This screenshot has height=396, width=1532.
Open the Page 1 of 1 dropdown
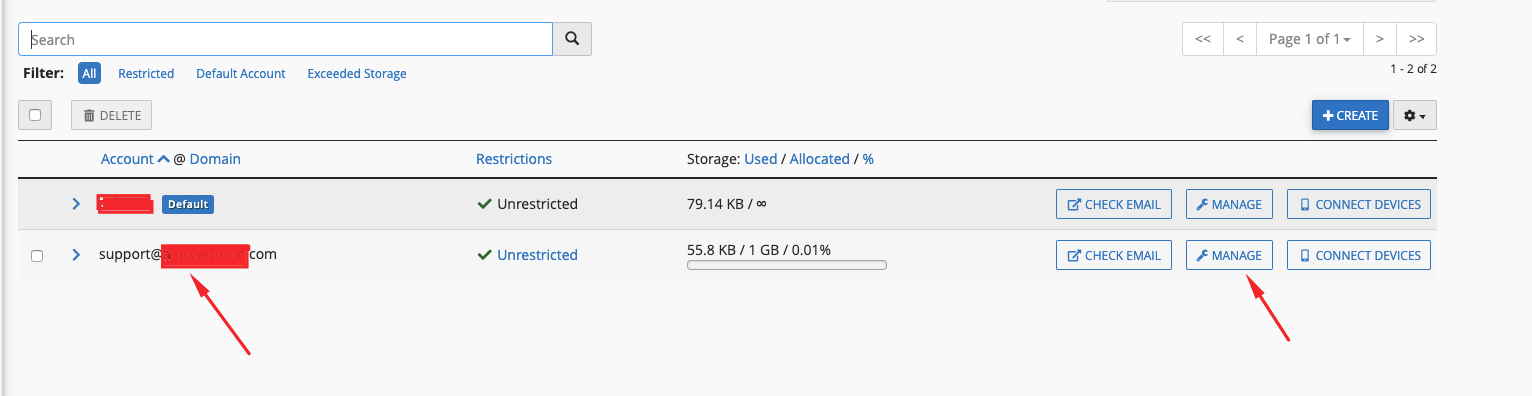pos(1309,39)
